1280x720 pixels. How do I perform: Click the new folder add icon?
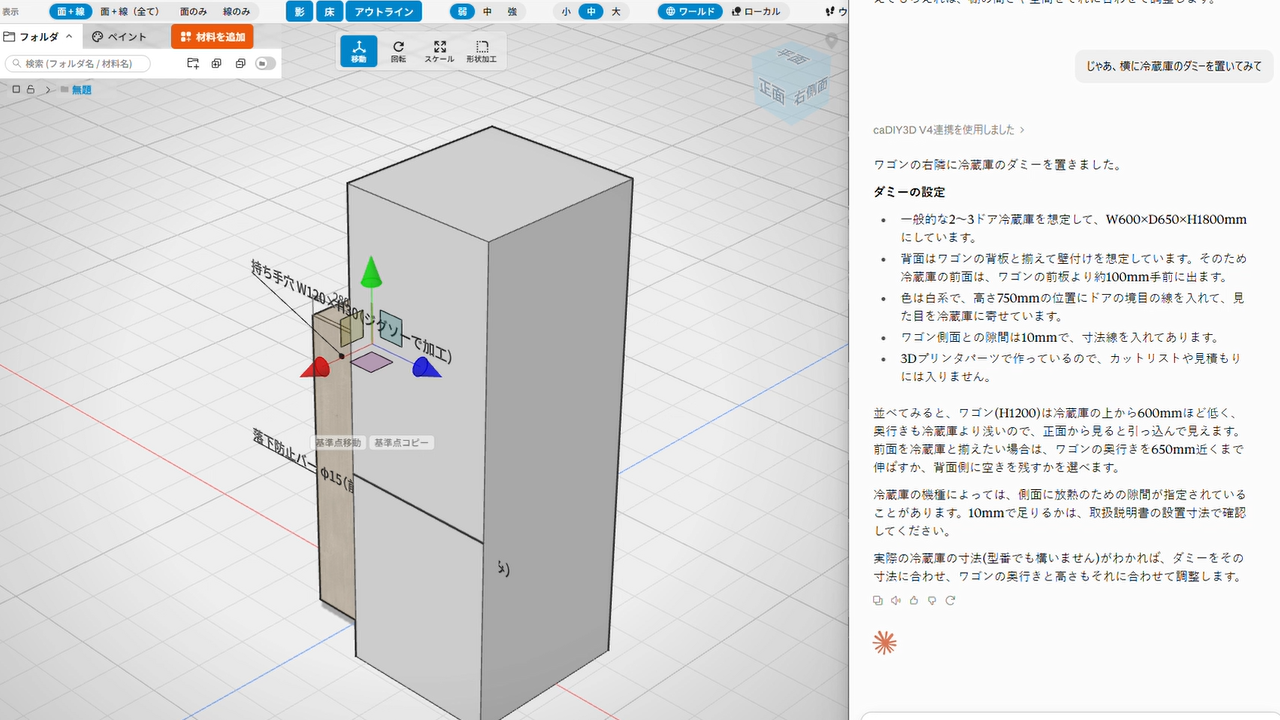193,63
